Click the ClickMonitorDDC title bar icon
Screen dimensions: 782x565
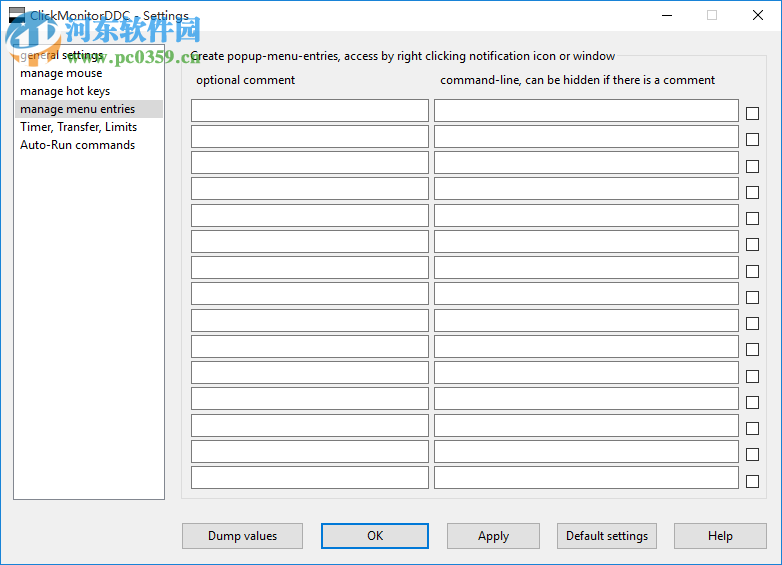pos(17,15)
